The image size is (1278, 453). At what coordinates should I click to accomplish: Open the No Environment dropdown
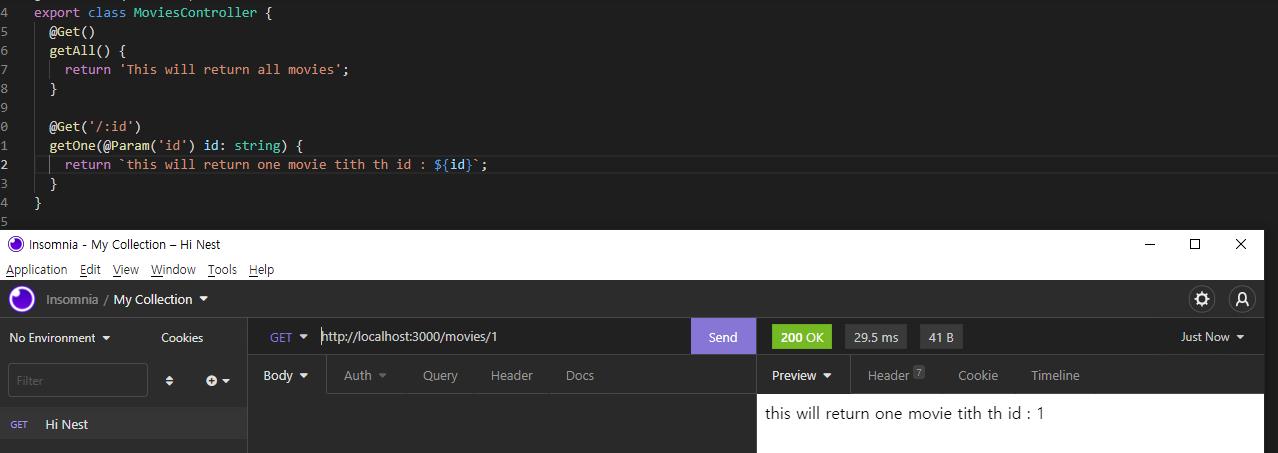[60, 338]
